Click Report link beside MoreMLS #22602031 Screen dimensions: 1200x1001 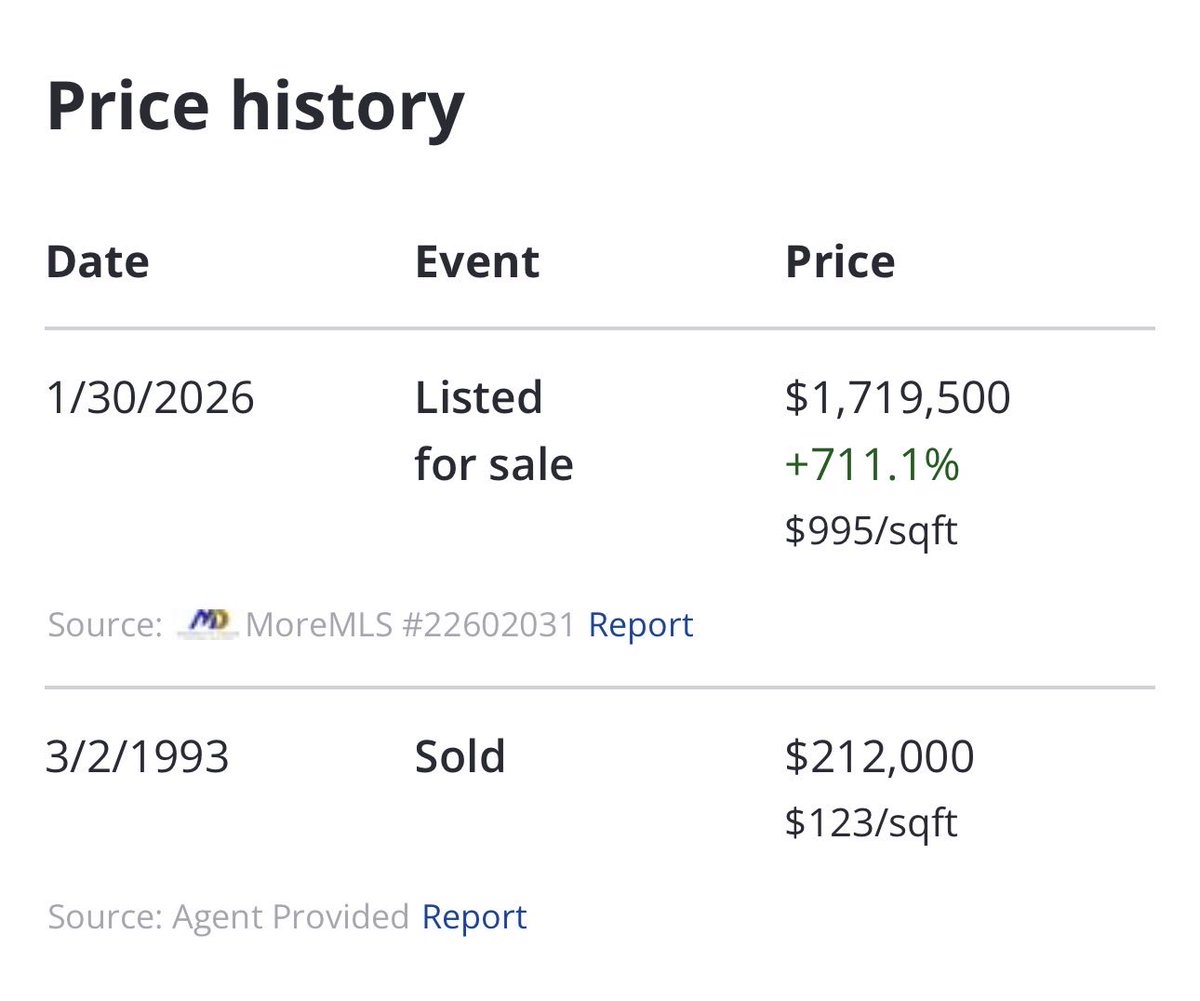640,625
